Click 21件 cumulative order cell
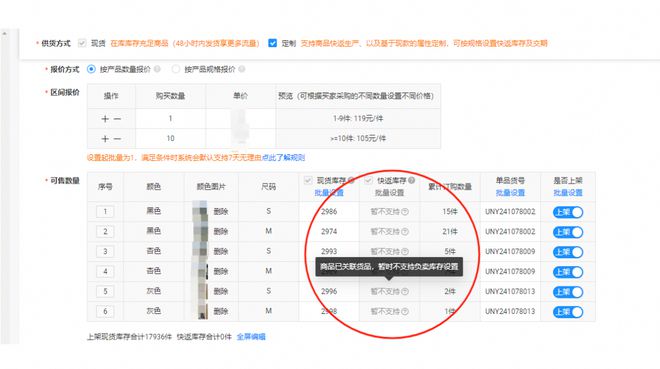 tap(450, 231)
